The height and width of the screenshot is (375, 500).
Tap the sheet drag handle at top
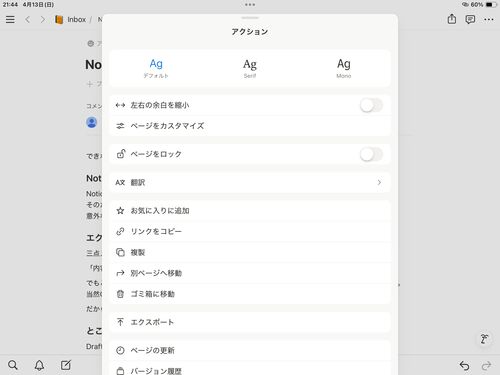coord(250,18)
